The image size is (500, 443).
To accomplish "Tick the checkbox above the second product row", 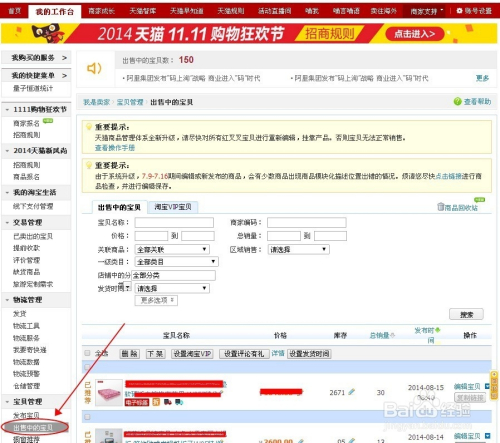I will pyautogui.click(x=87, y=417).
